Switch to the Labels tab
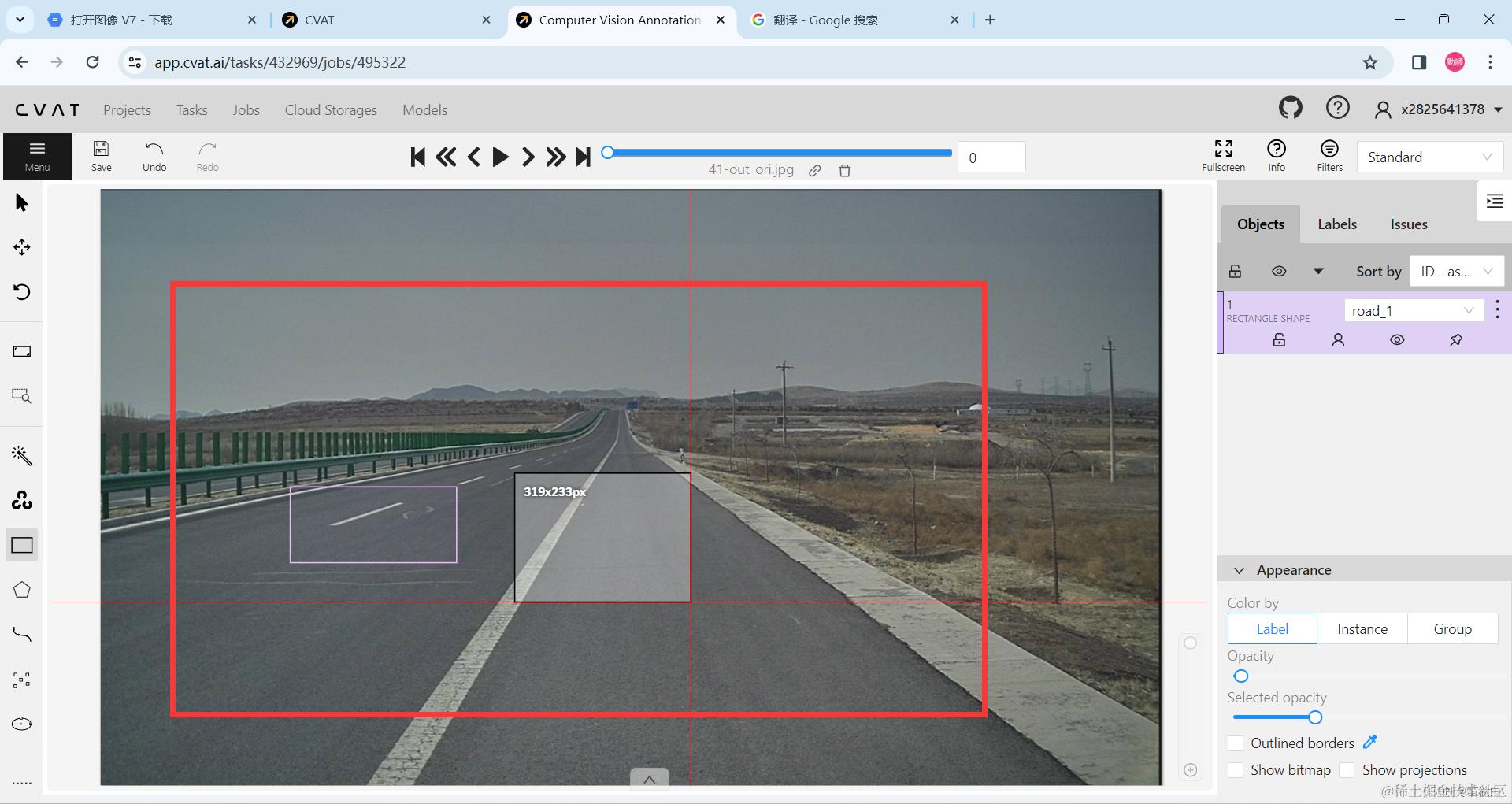Screen dimensions: 1512x804 [1337, 224]
